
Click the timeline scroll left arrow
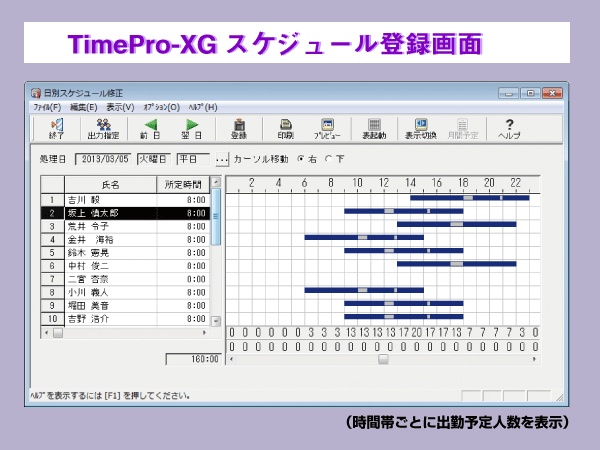[x=231, y=359]
